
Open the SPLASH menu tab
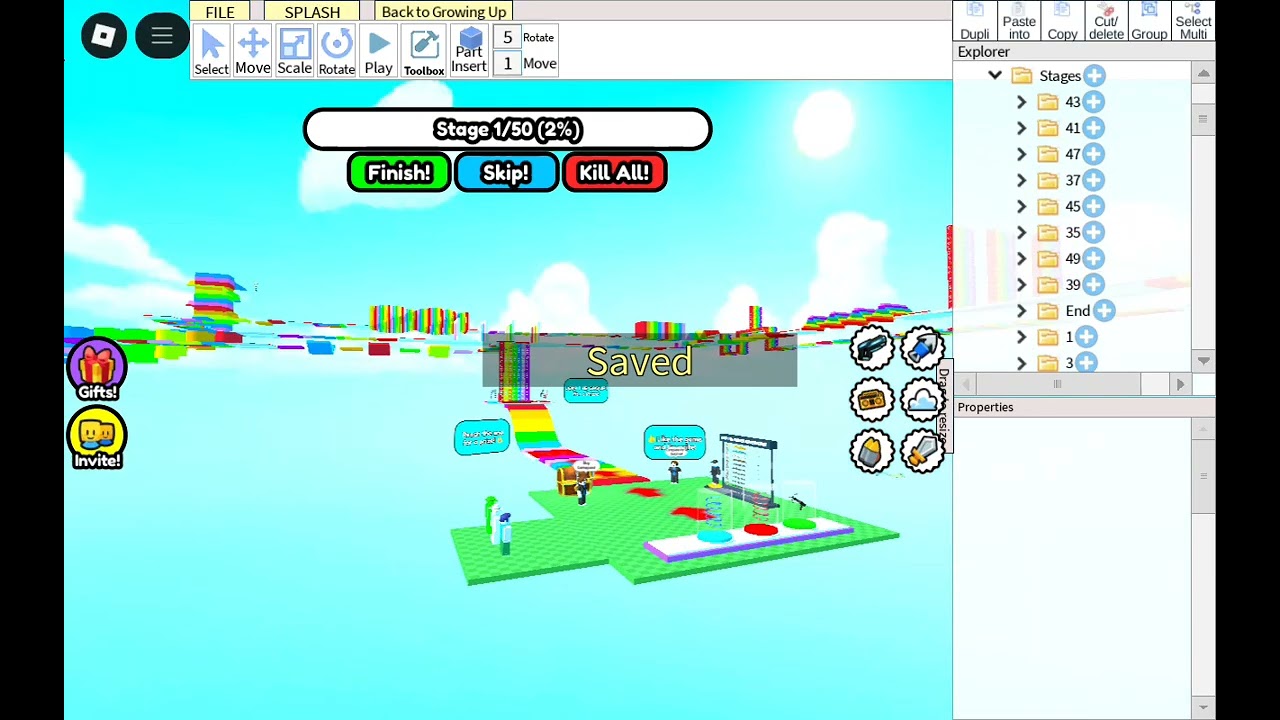pyautogui.click(x=312, y=12)
